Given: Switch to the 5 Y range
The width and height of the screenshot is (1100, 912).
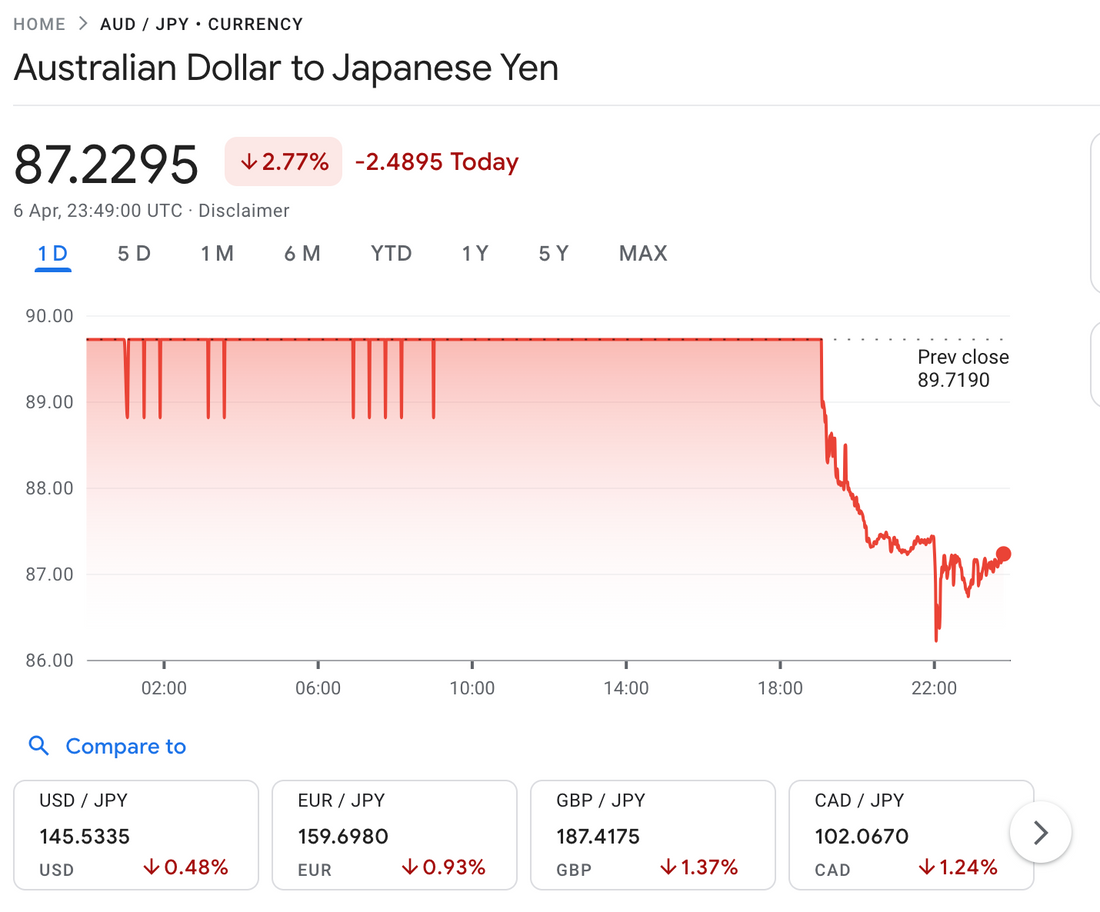Looking at the screenshot, I should [553, 254].
